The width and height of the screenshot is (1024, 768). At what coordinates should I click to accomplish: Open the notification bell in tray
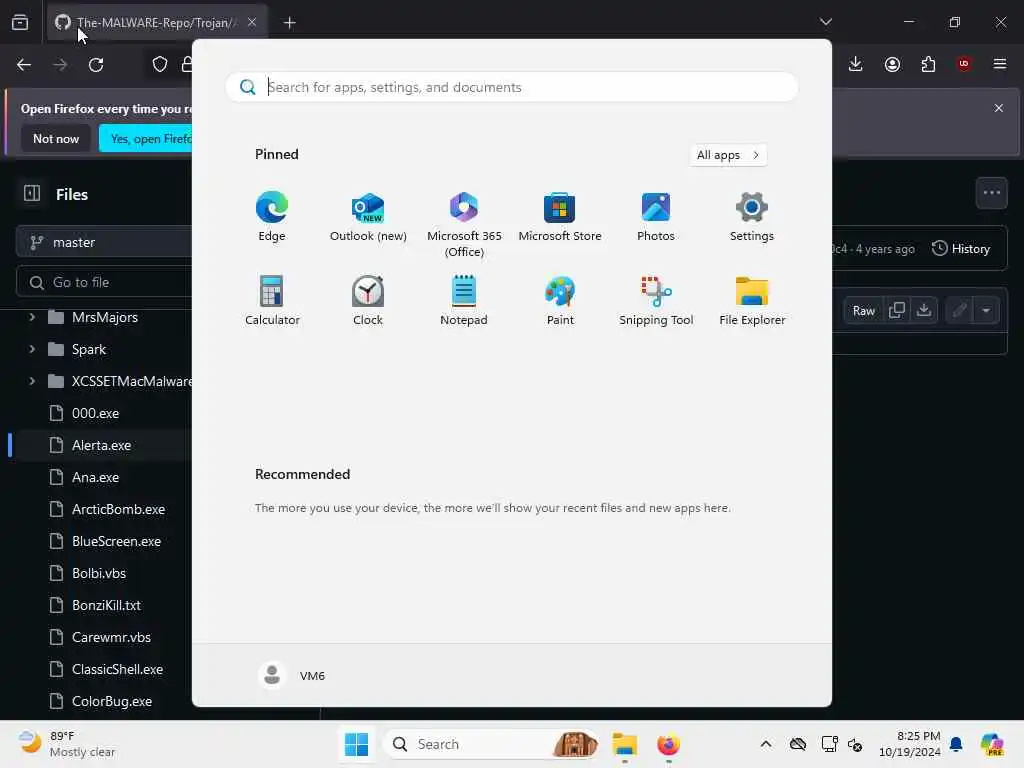[955, 744]
